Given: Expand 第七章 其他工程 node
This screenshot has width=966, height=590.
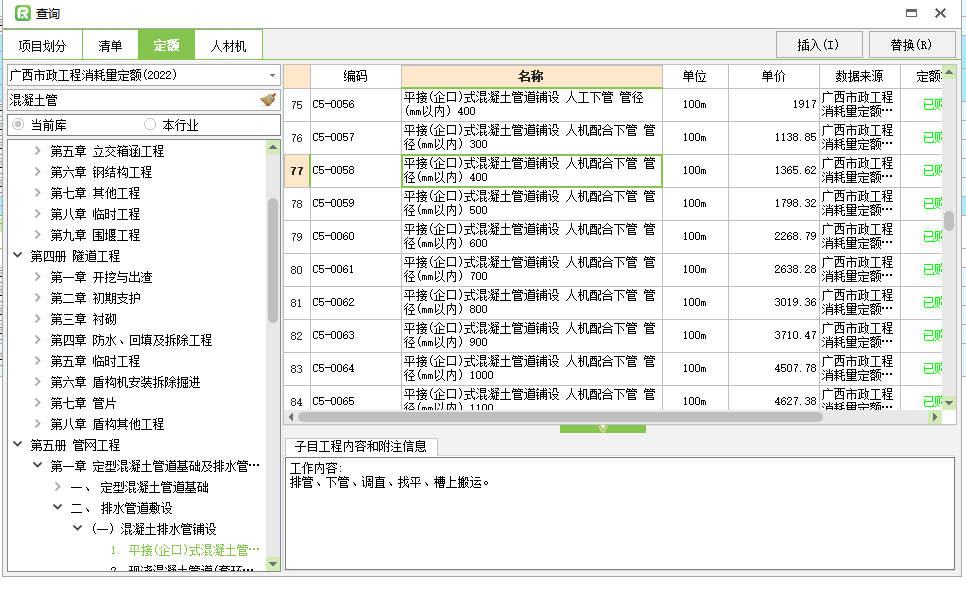Looking at the screenshot, I should (x=38, y=192).
